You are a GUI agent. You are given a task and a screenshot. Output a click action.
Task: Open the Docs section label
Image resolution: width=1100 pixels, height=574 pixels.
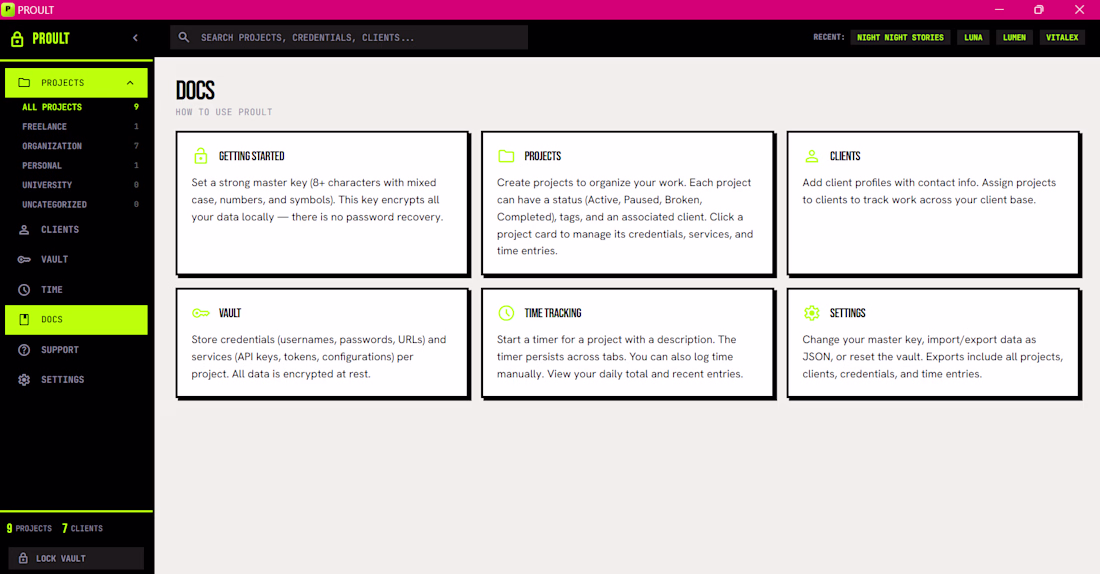[51, 319]
